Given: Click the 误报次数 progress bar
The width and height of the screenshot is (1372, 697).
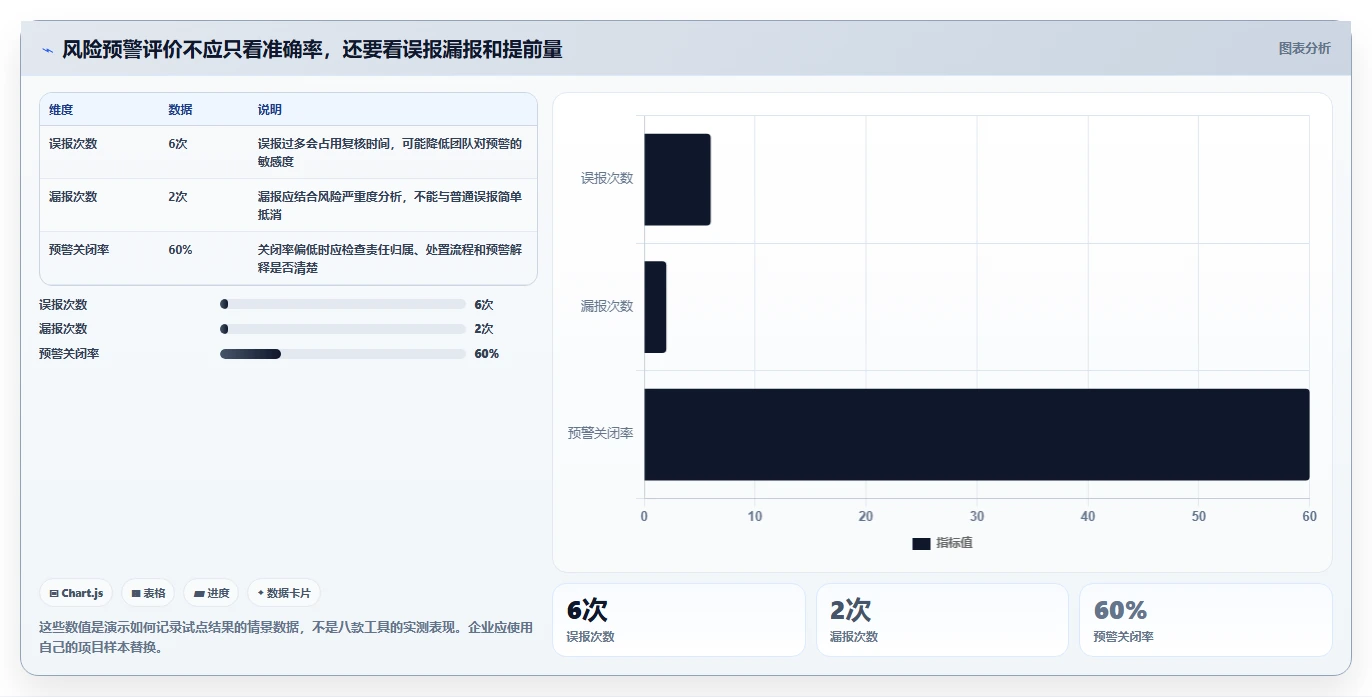Looking at the screenshot, I should click(x=343, y=304).
